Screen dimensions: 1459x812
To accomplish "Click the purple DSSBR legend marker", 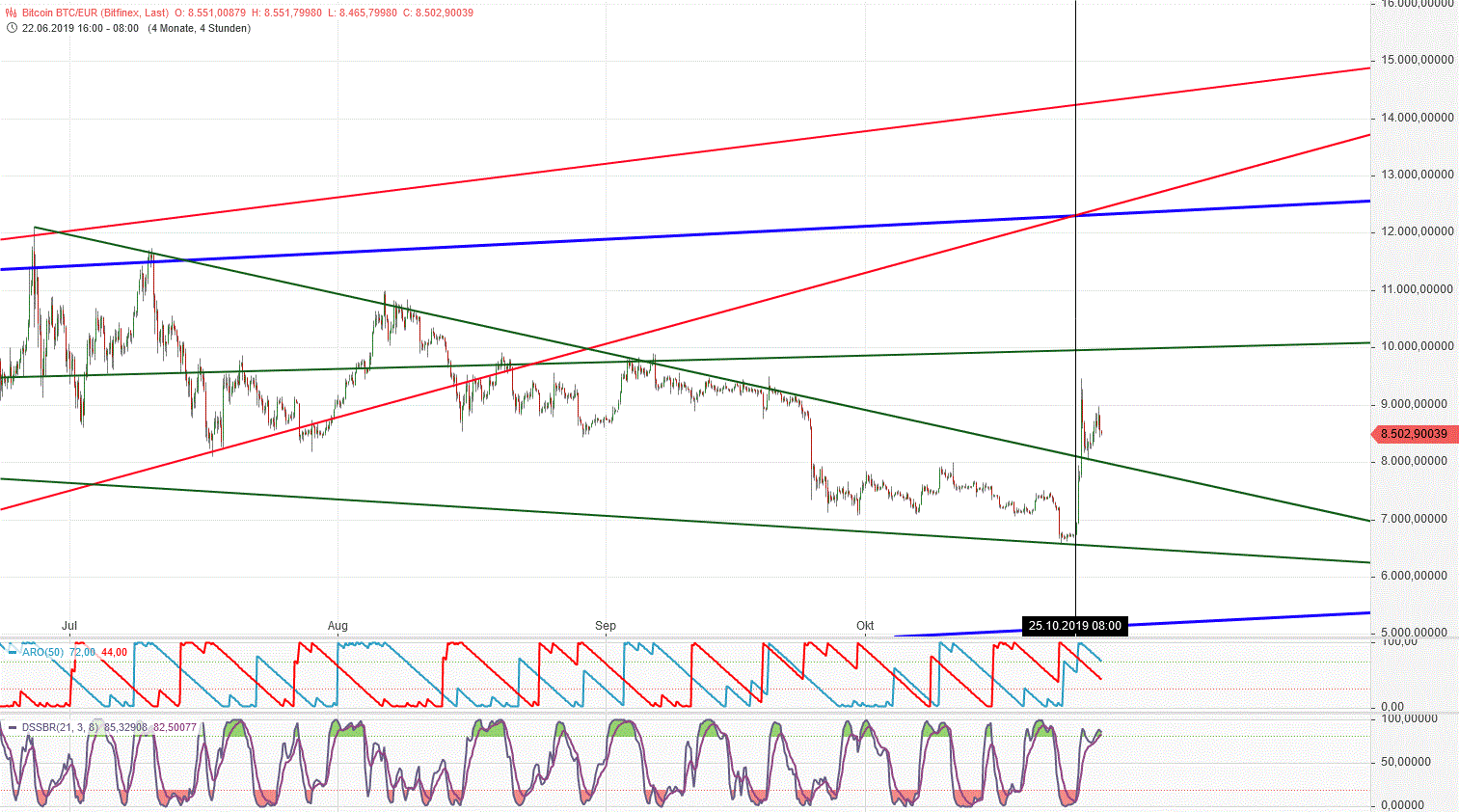I will click(13, 727).
